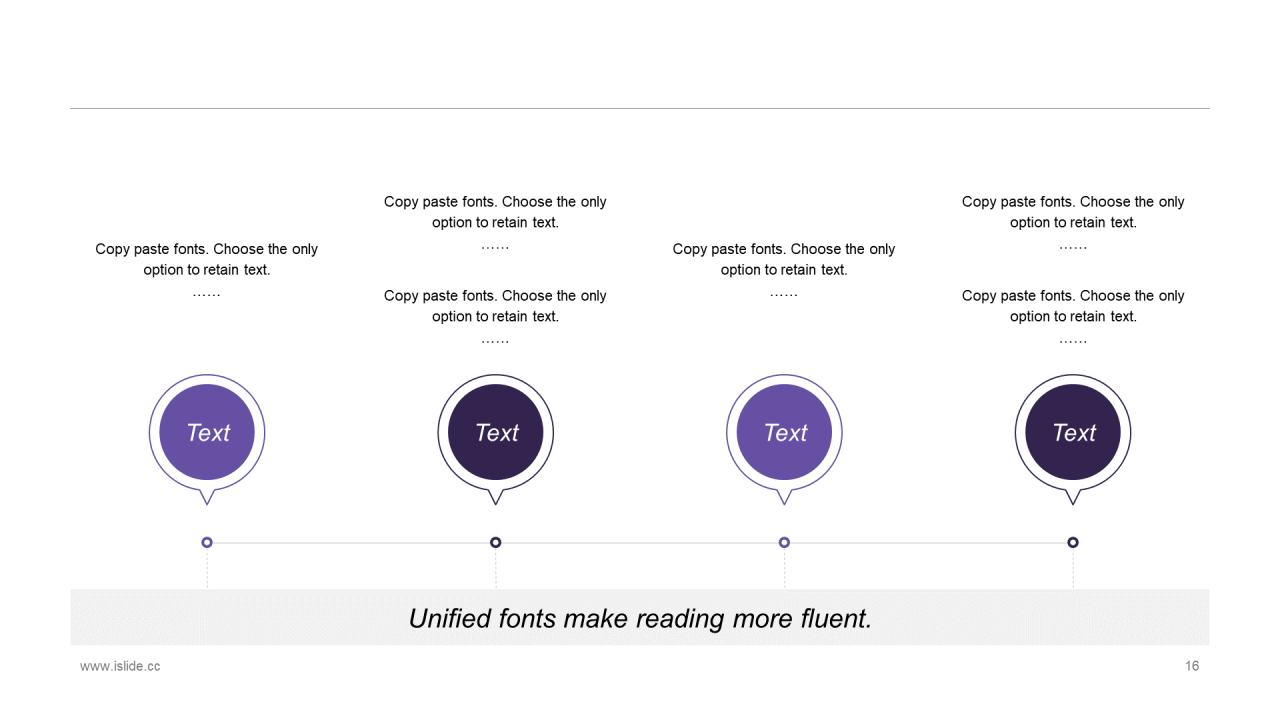Screen dimensions: 1280x720
Task: Select the text block above the third pin
Action: coord(784,270)
